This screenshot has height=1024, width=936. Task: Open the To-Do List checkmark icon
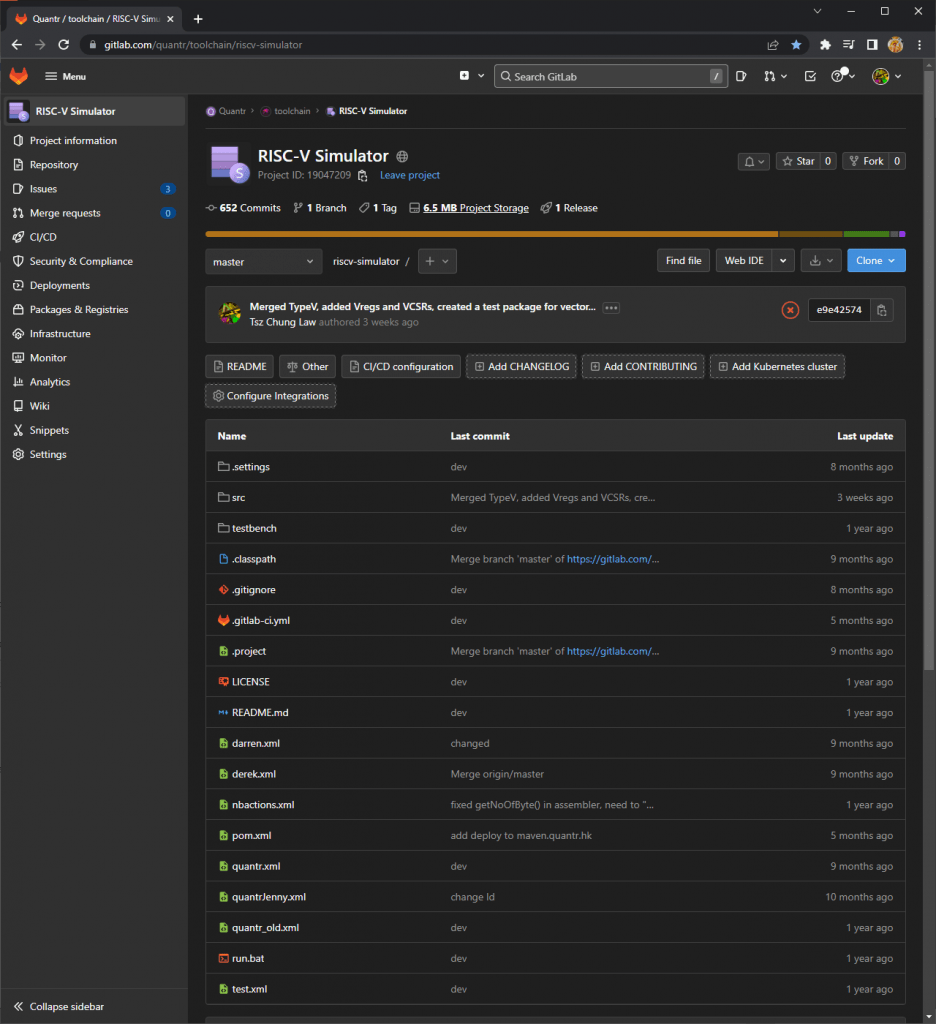(x=810, y=76)
